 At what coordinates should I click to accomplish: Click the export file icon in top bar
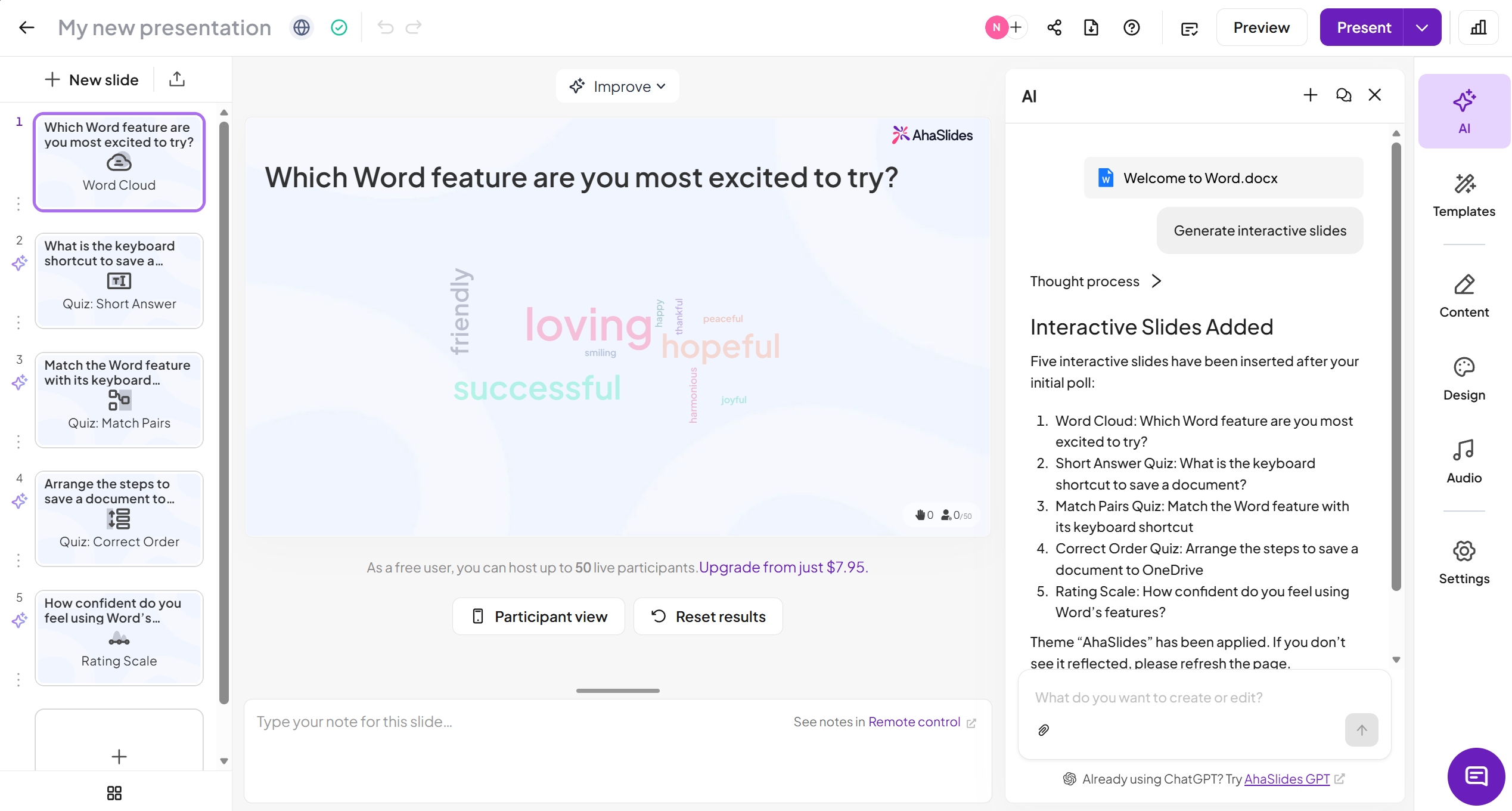(x=1091, y=27)
